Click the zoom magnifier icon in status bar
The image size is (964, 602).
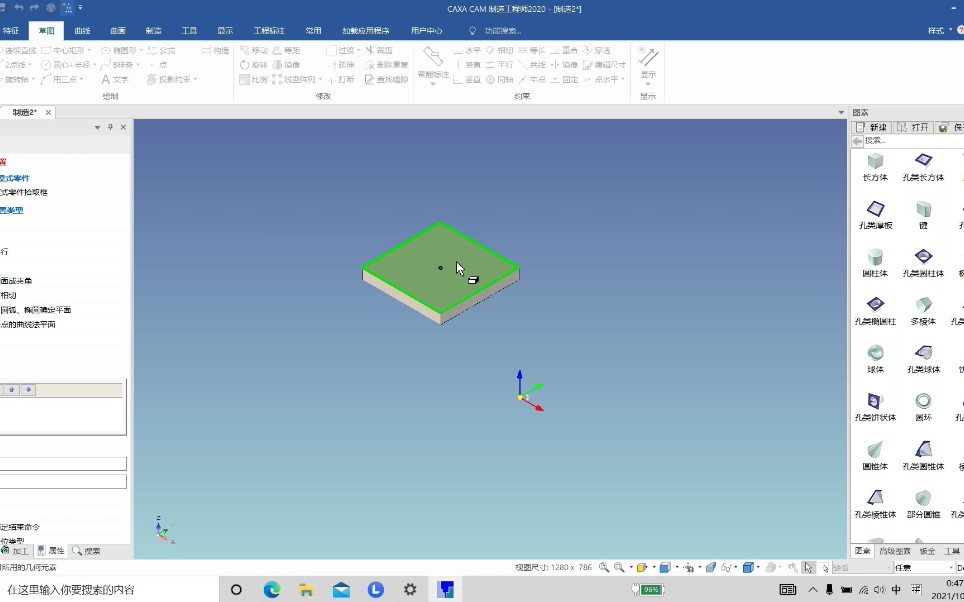point(604,568)
